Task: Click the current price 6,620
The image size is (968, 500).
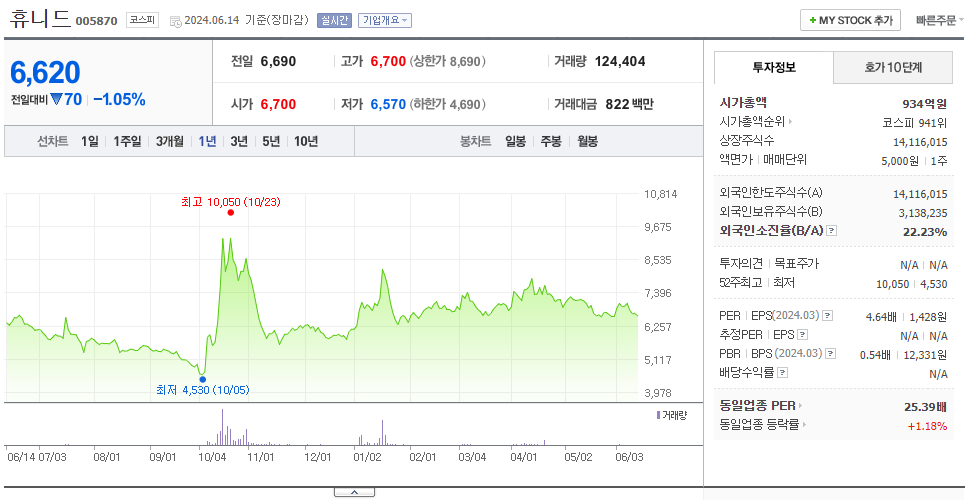Action: click(x=45, y=73)
